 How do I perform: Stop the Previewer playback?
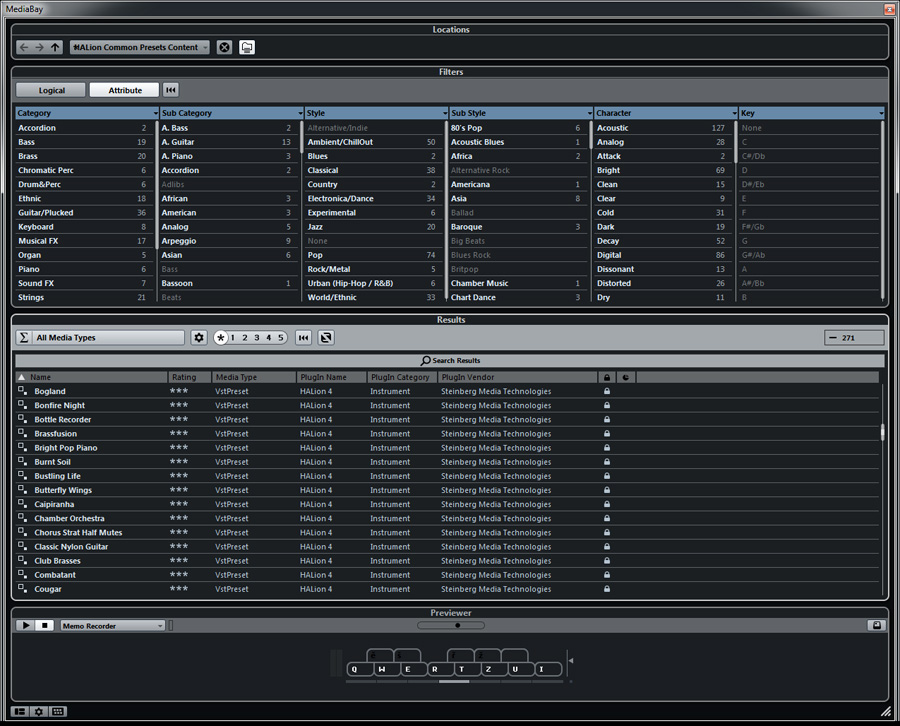point(45,626)
